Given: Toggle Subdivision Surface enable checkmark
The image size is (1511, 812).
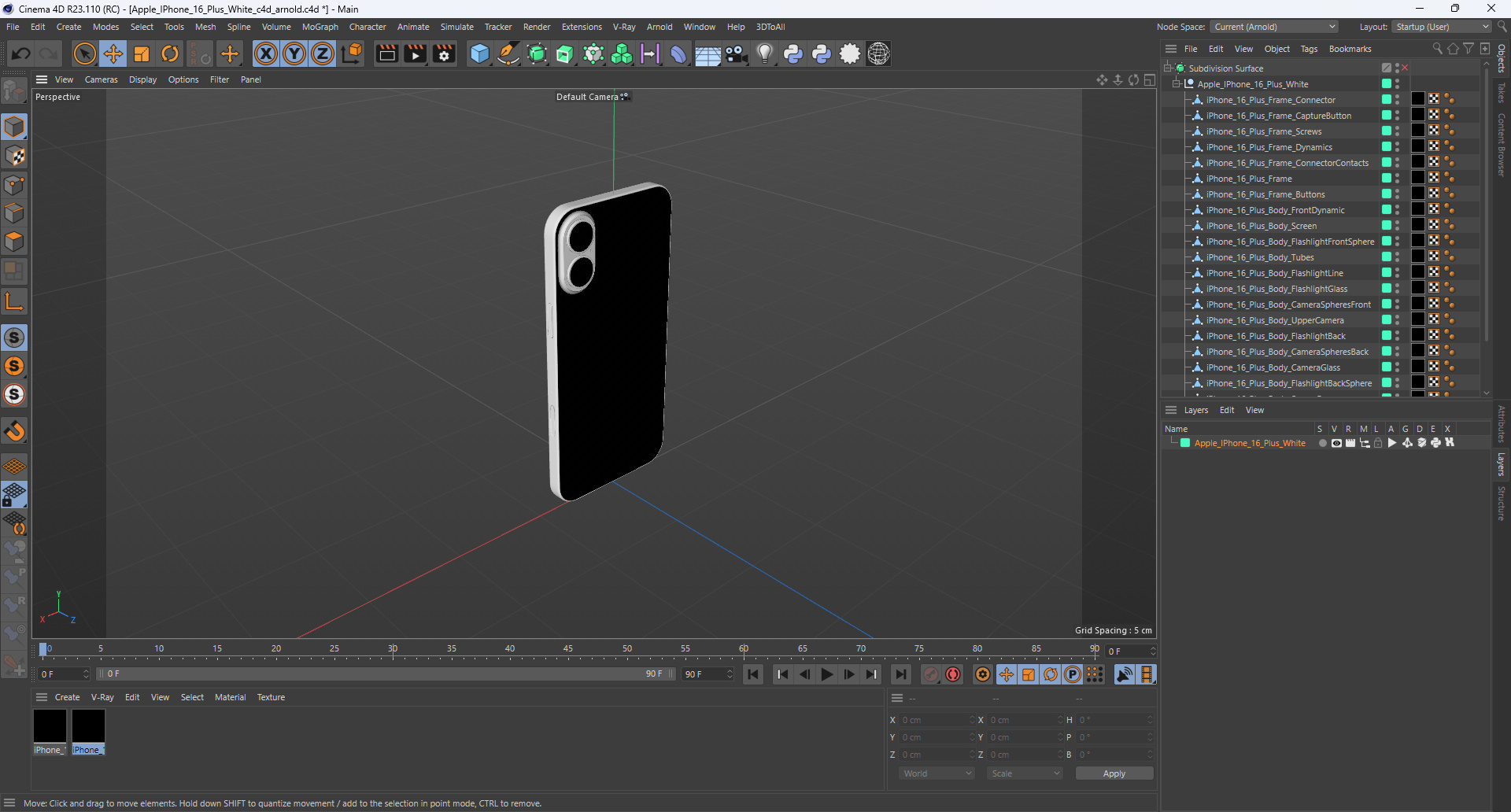Looking at the screenshot, I should [1405, 68].
